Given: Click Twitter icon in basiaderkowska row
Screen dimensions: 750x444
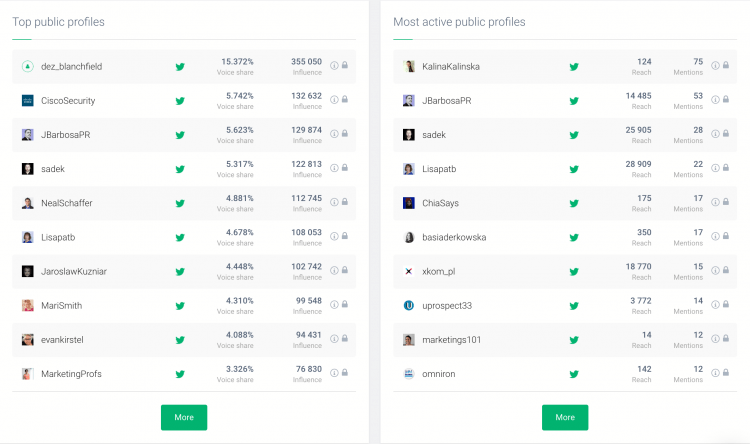Looking at the screenshot, I should (574, 237).
